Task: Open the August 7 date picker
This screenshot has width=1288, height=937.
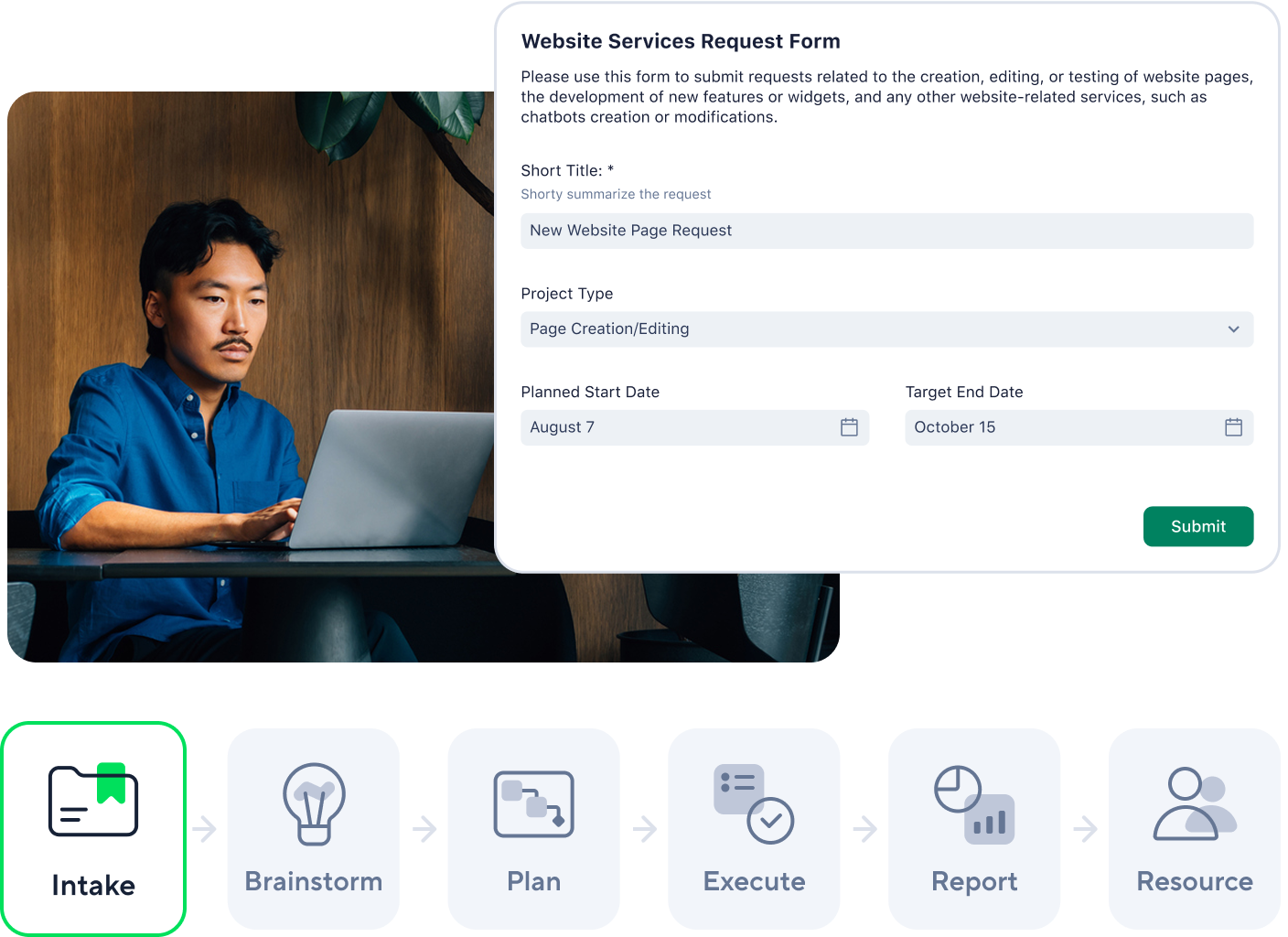Action: pyautogui.click(x=695, y=427)
